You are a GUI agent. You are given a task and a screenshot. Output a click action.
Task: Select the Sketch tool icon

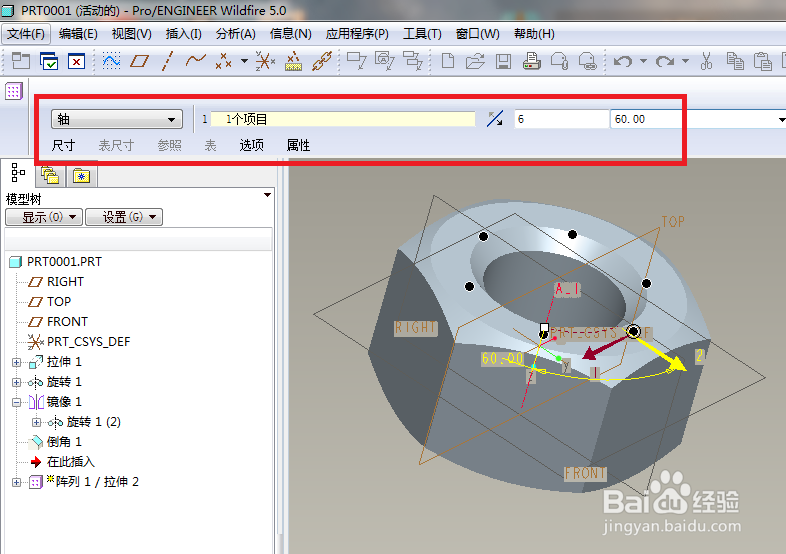111,61
